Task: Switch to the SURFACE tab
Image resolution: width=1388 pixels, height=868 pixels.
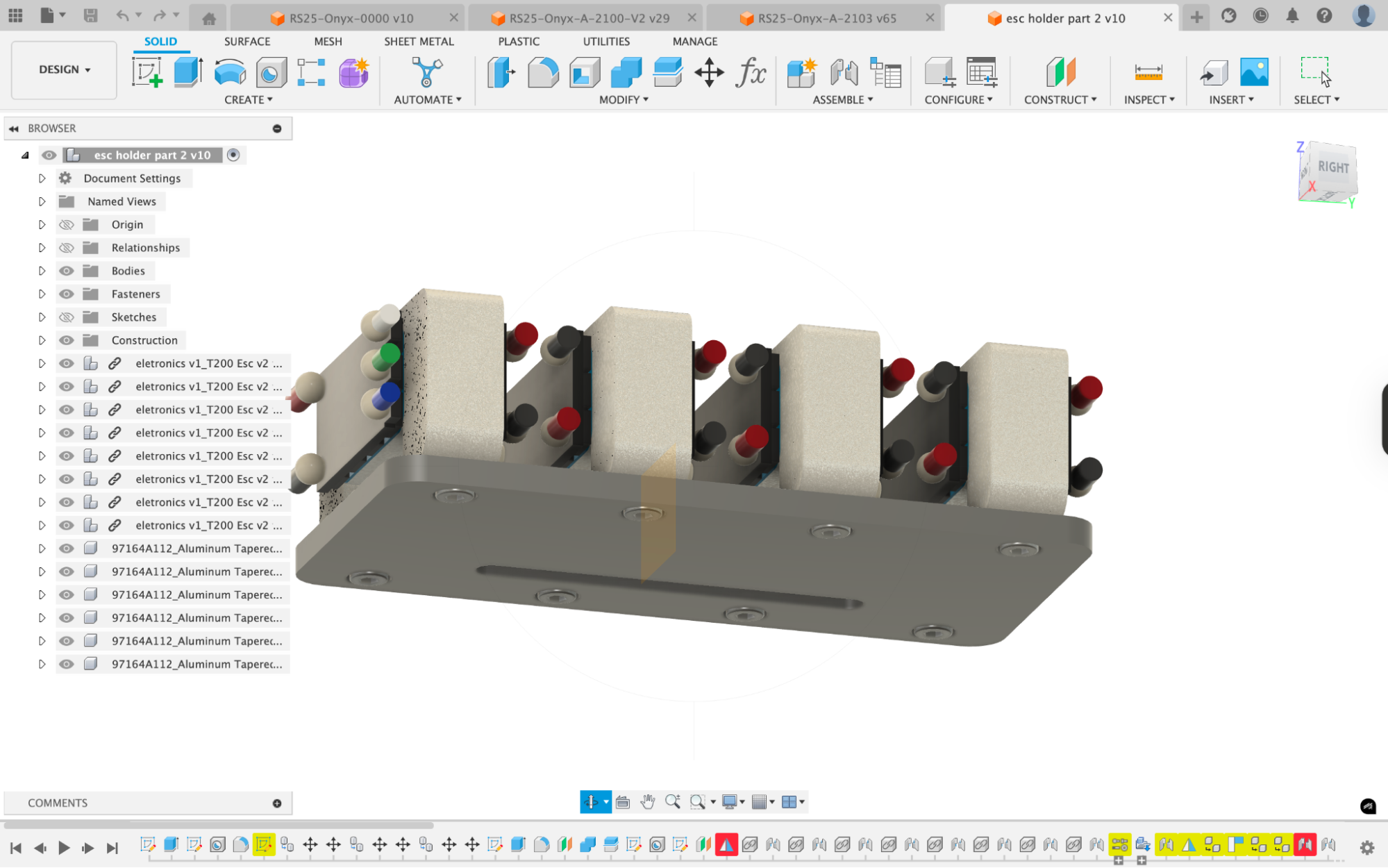Action: pos(247,42)
